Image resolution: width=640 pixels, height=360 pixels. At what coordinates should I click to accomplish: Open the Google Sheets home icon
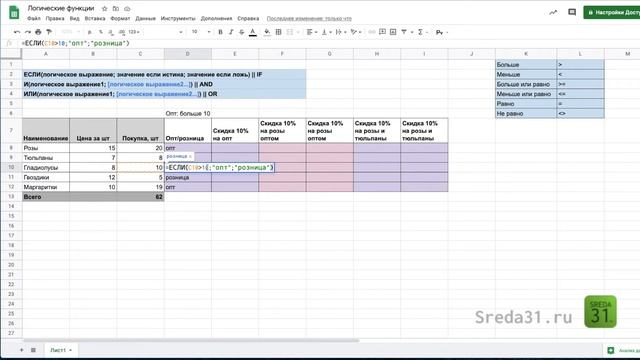point(14,12)
